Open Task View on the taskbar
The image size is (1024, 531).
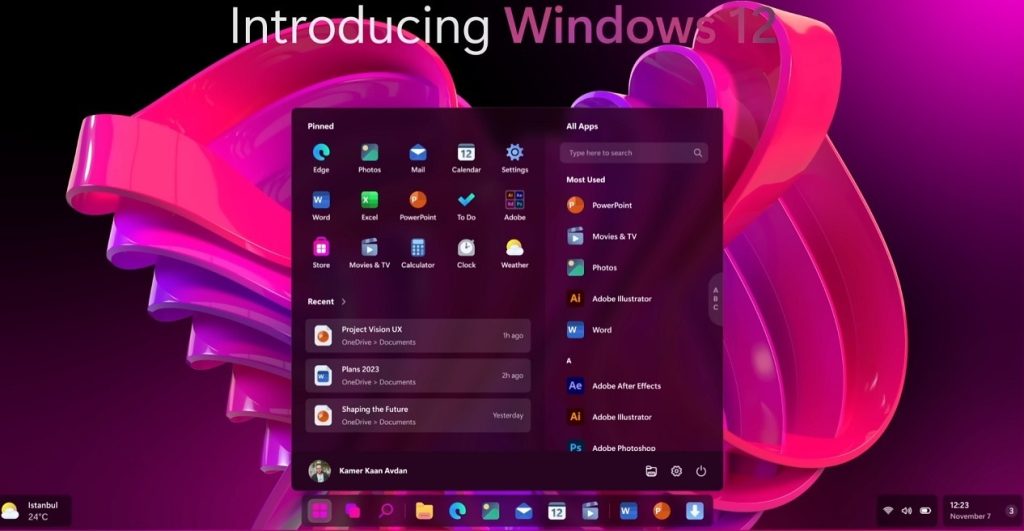(353, 511)
